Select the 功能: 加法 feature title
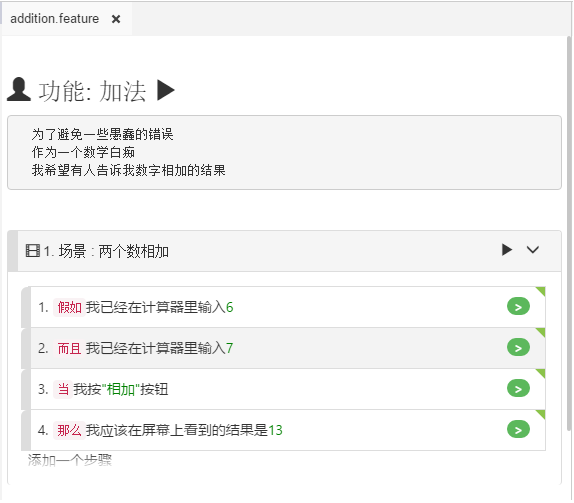 [92, 91]
